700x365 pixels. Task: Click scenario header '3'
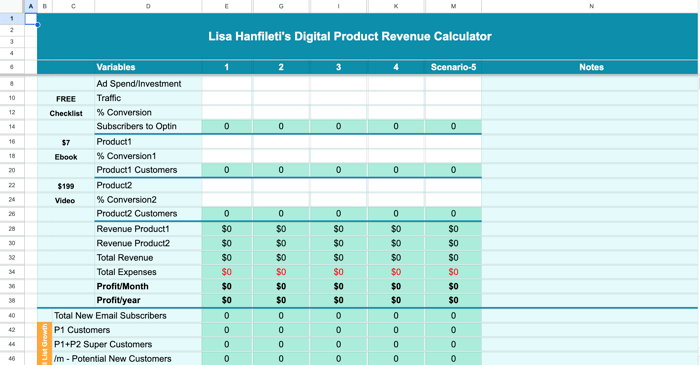(x=338, y=67)
